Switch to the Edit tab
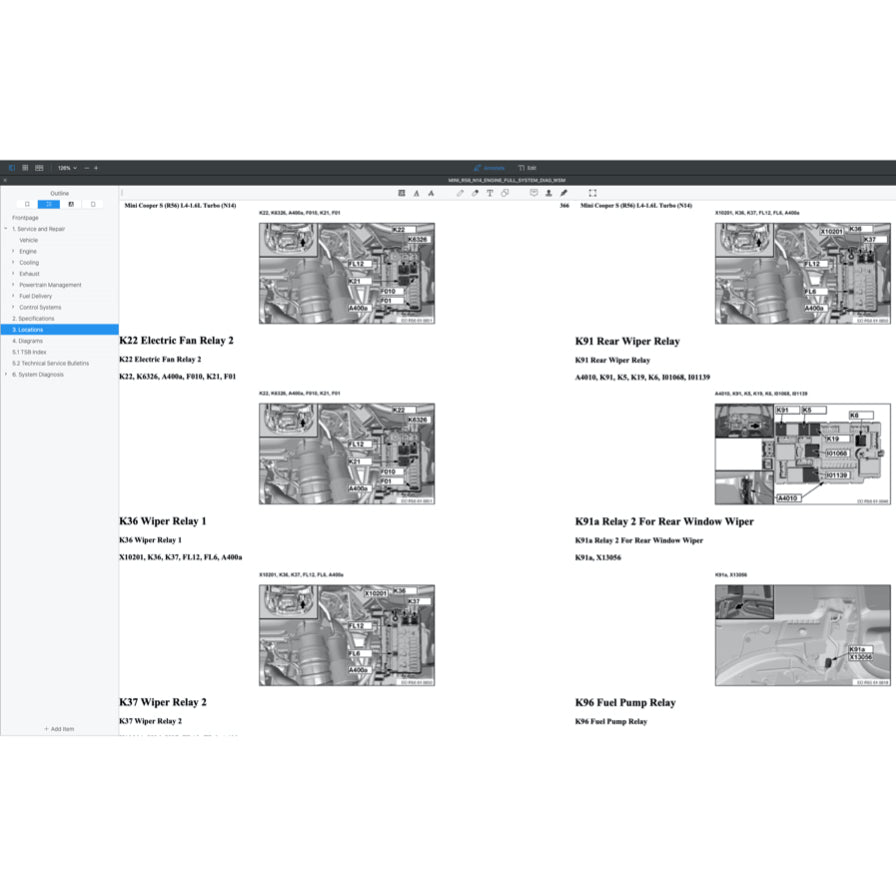Screen dimensions: 896x896 pyautogui.click(x=527, y=168)
